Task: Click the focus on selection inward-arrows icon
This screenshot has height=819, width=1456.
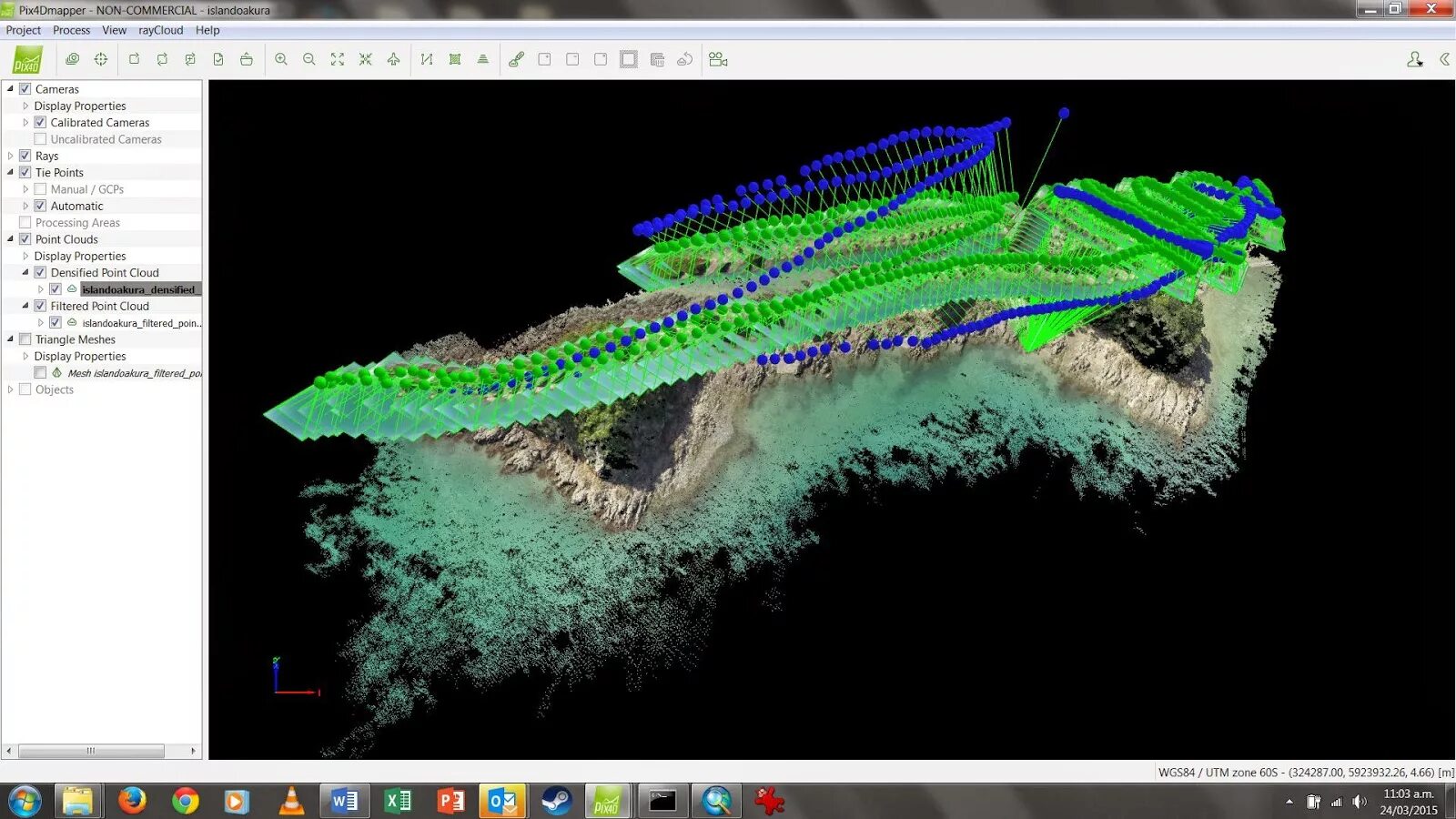Action: coord(366,59)
